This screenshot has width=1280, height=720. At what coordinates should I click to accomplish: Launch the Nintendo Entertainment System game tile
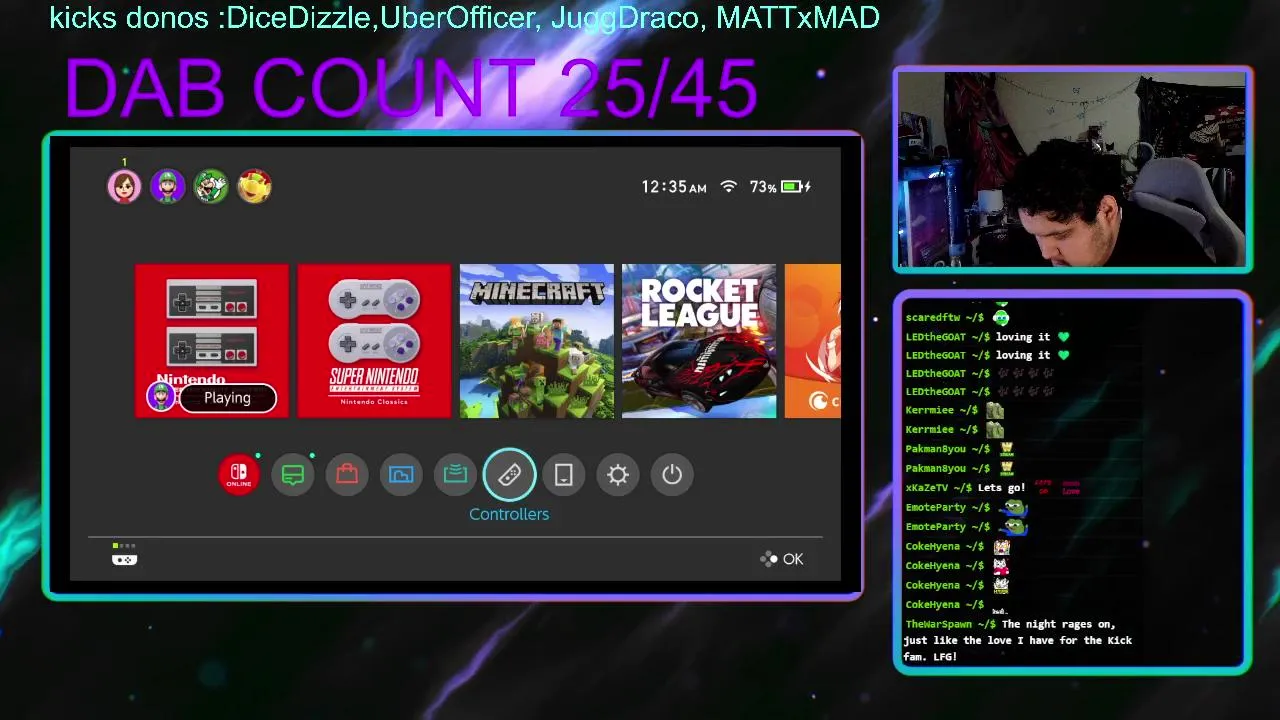tap(212, 341)
